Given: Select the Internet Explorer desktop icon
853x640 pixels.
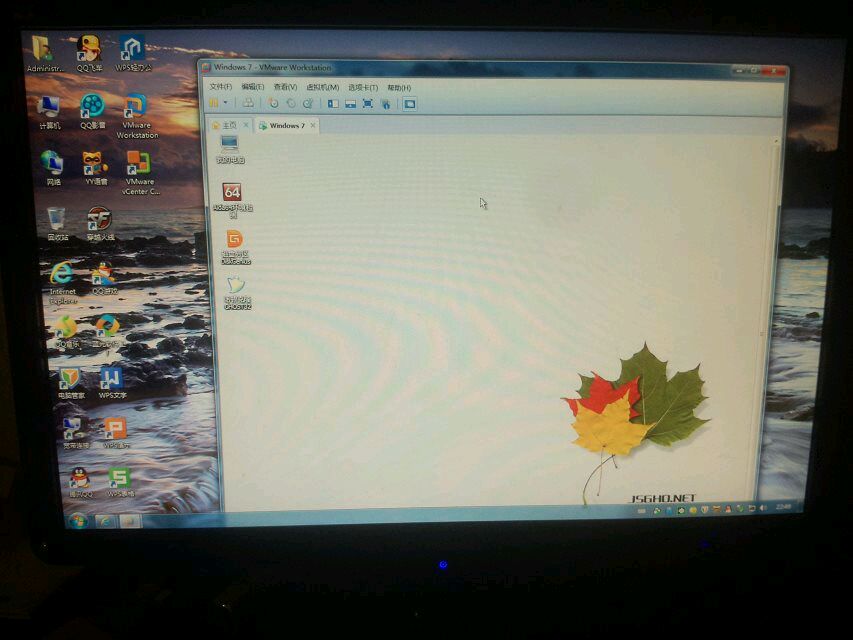Looking at the screenshot, I should (63, 282).
